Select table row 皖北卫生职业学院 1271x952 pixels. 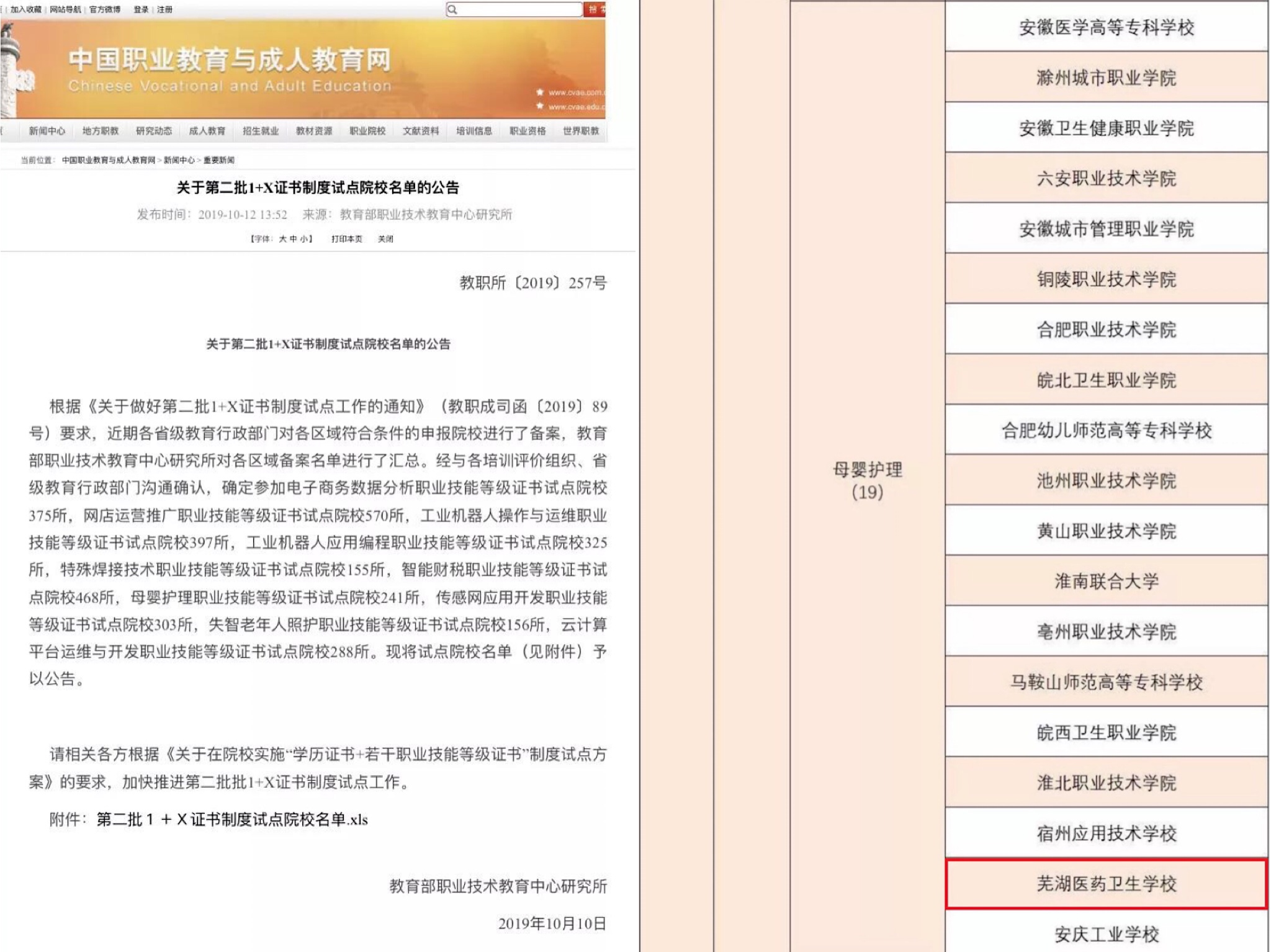[x=1107, y=380]
